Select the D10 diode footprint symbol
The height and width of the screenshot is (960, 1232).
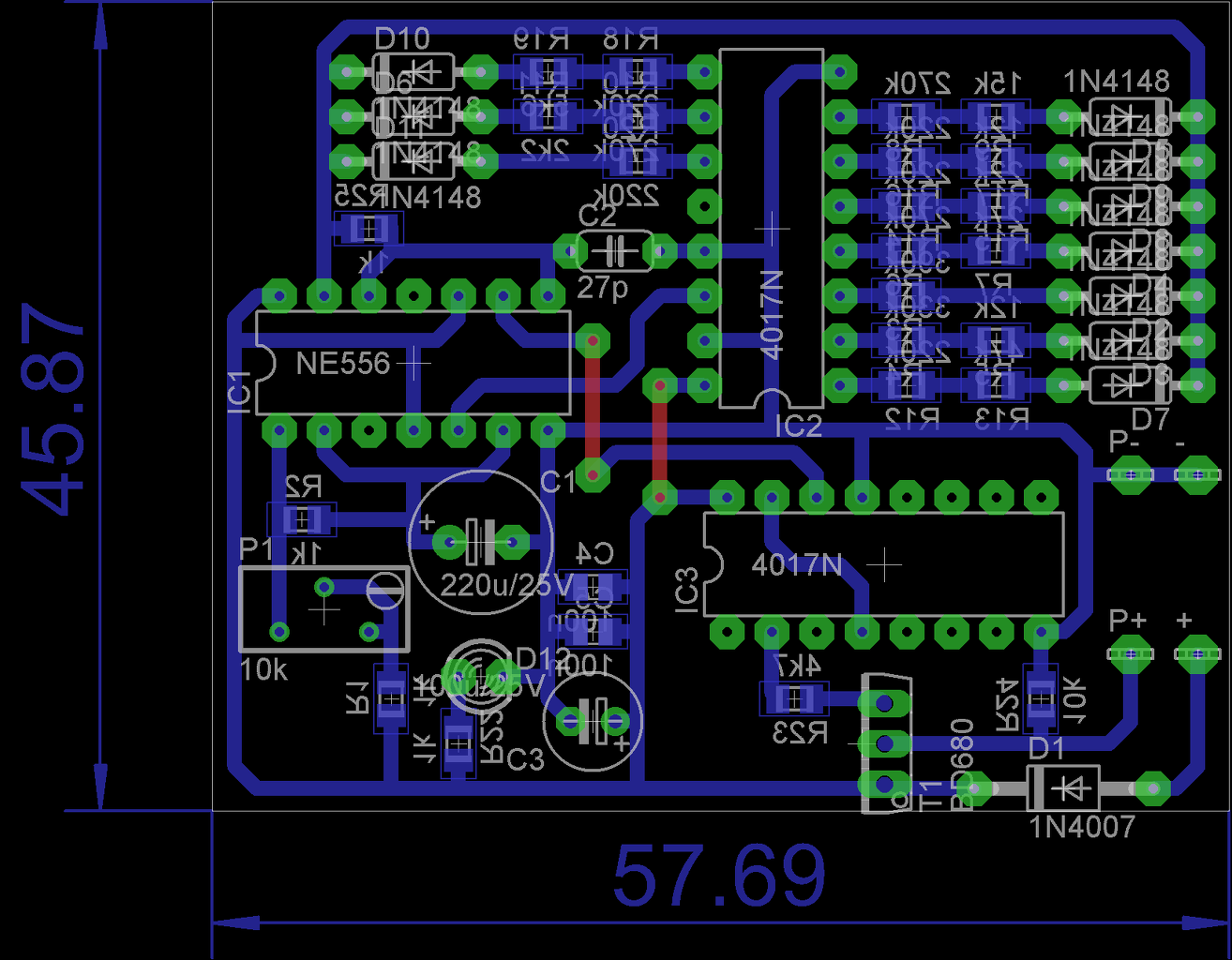pyautogui.click(x=413, y=71)
